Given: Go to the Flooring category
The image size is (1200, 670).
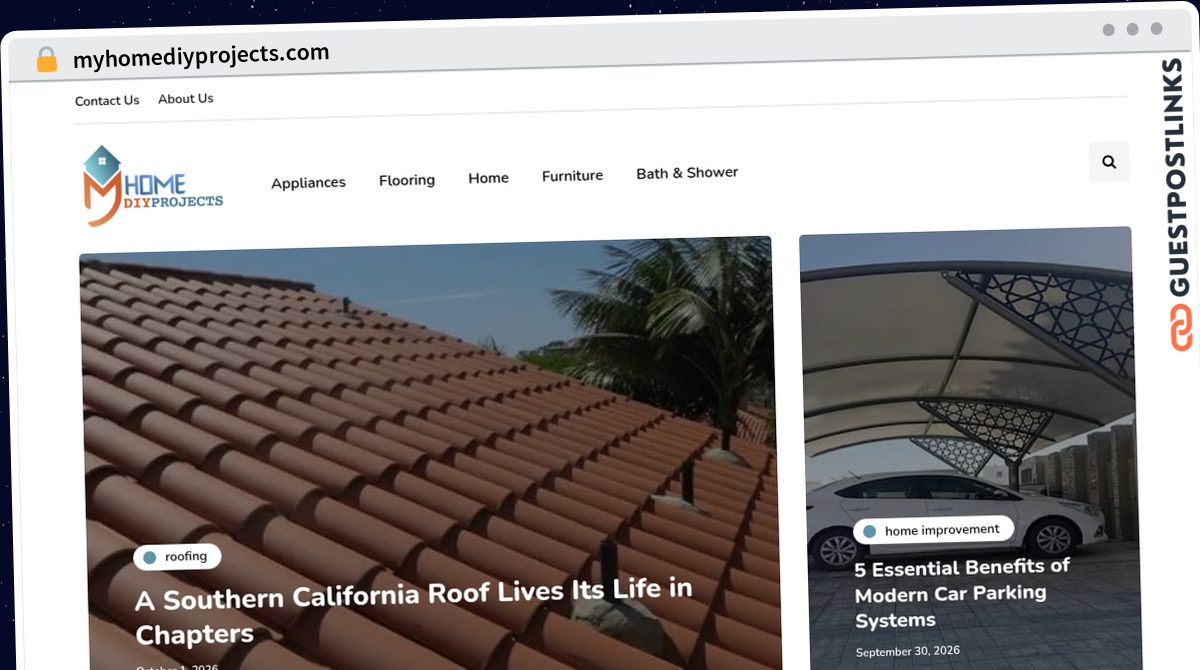Looking at the screenshot, I should tap(407, 180).
